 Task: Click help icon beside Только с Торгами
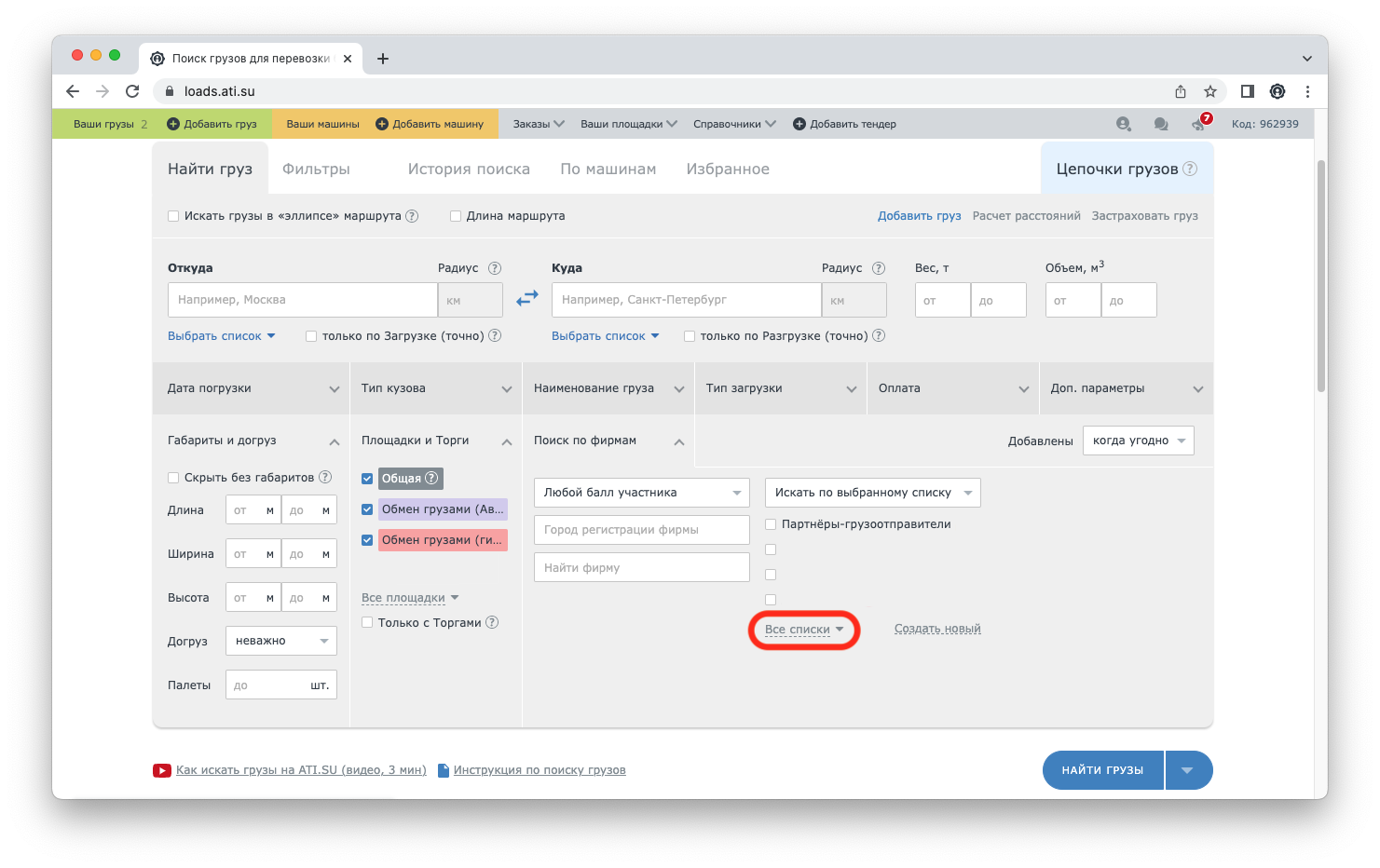[x=492, y=622]
